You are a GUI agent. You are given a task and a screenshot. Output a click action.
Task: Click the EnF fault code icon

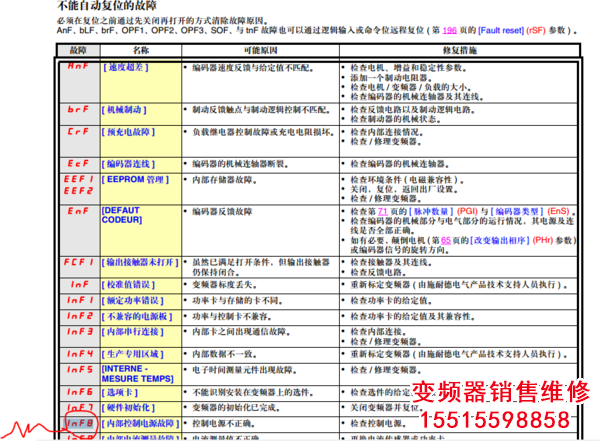click(x=78, y=211)
